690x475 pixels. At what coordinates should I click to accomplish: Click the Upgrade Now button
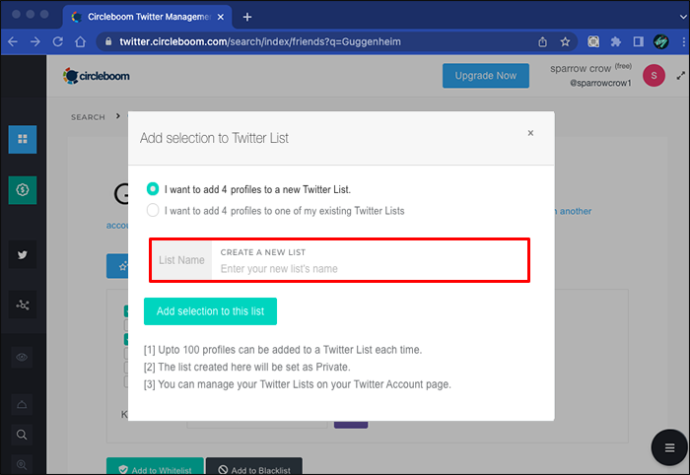click(x=486, y=76)
